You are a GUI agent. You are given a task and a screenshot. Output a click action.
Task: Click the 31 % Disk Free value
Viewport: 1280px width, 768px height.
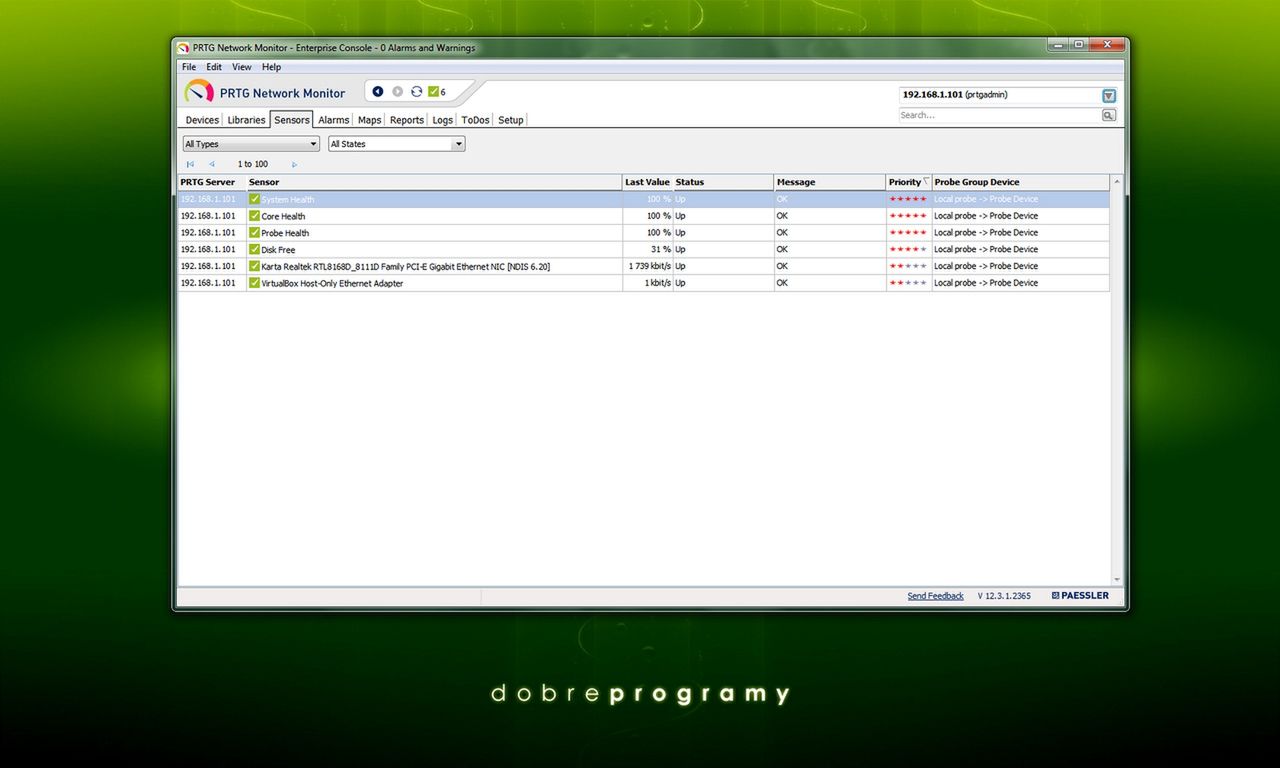pyautogui.click(x=661, y=249)
